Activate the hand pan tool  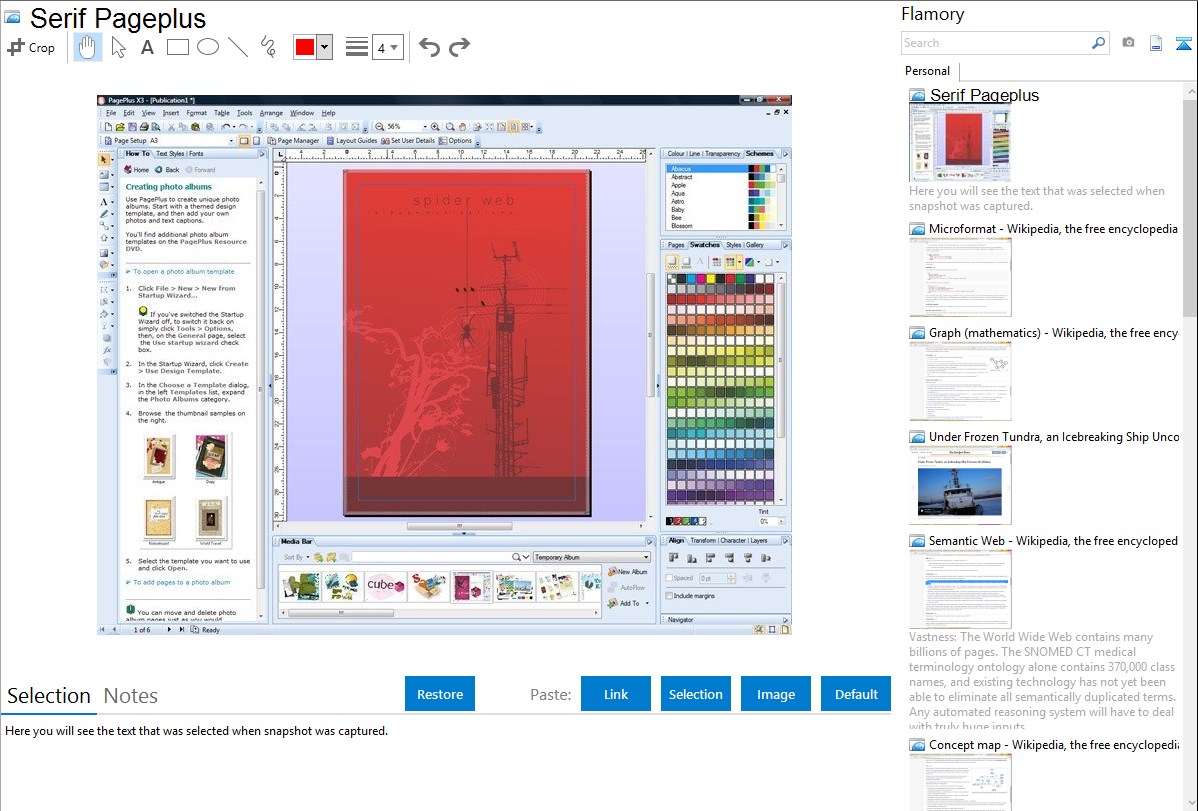(88, 47)
